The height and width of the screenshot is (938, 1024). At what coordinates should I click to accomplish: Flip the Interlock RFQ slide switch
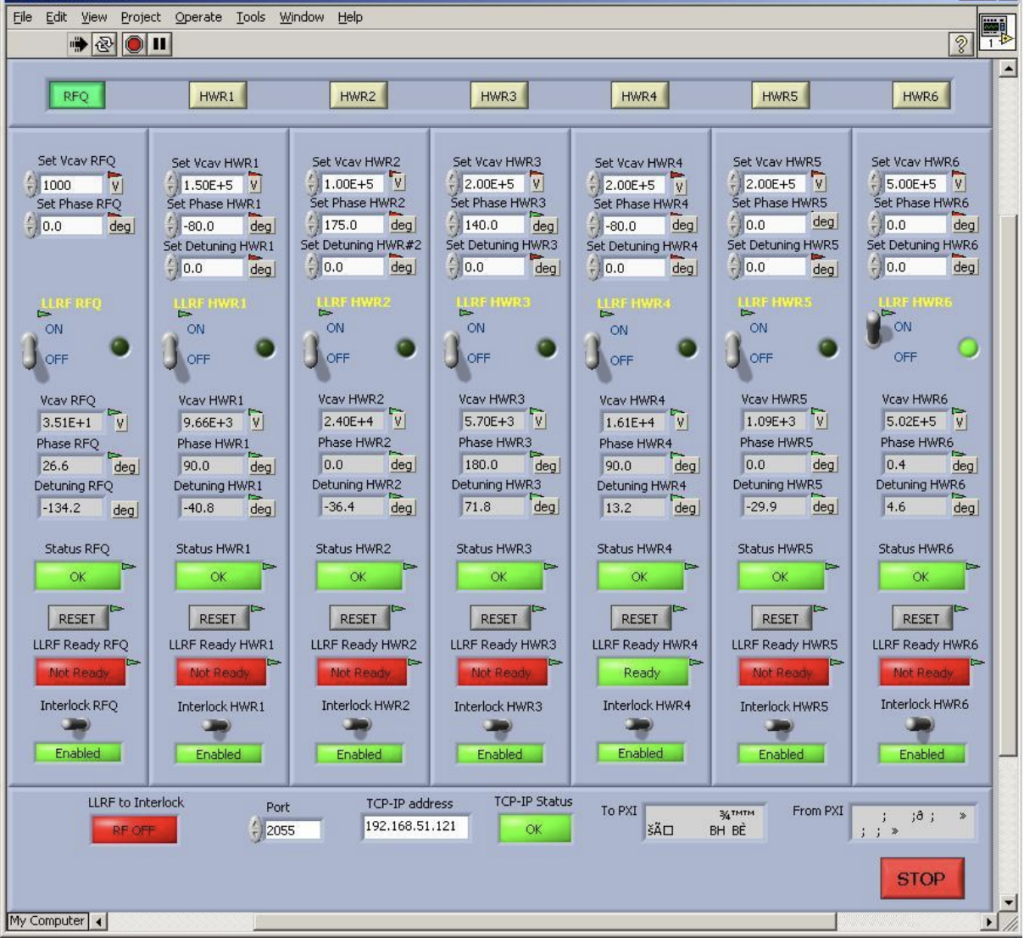tap(75, 724)
